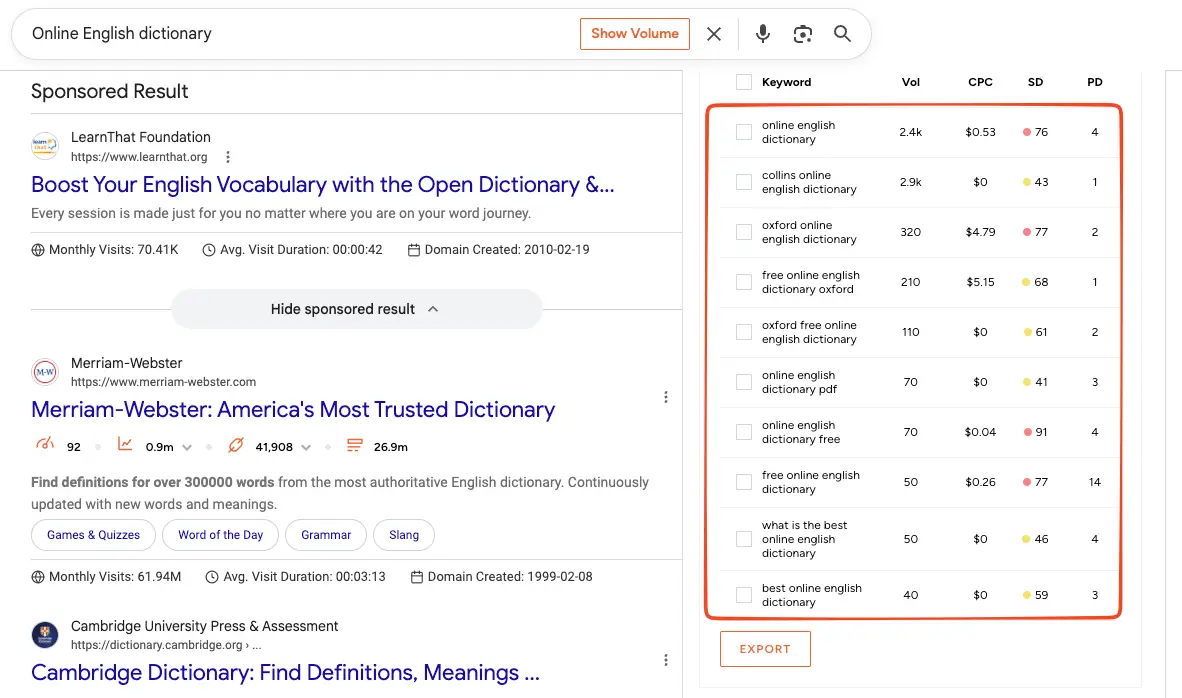The width and height of the screenshot is (1182, 698).
Task: Click the clock icon by Avg. Visit Duration 00:00:42
Action: 209,250
